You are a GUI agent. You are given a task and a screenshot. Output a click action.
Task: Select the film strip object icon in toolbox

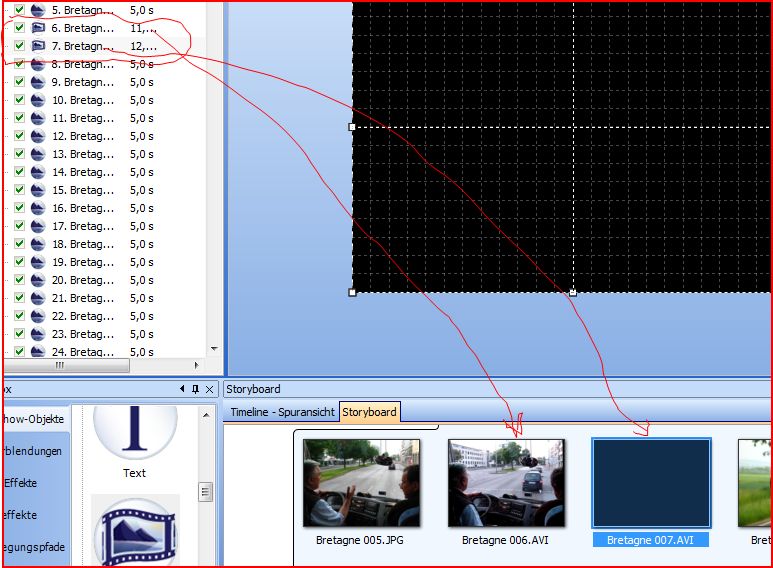tap(135, 530)
